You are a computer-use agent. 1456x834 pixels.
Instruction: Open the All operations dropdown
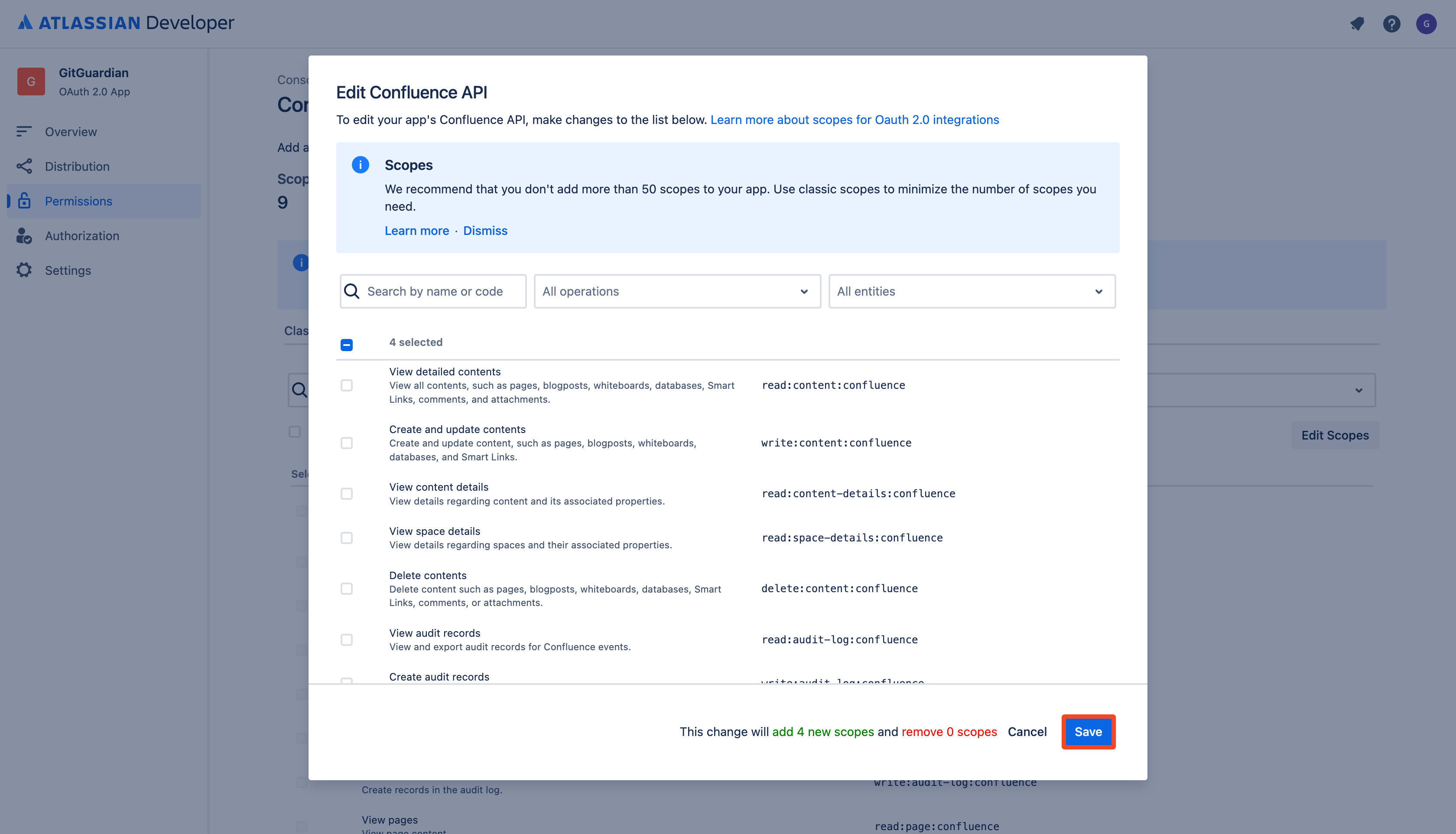point(677,291)
